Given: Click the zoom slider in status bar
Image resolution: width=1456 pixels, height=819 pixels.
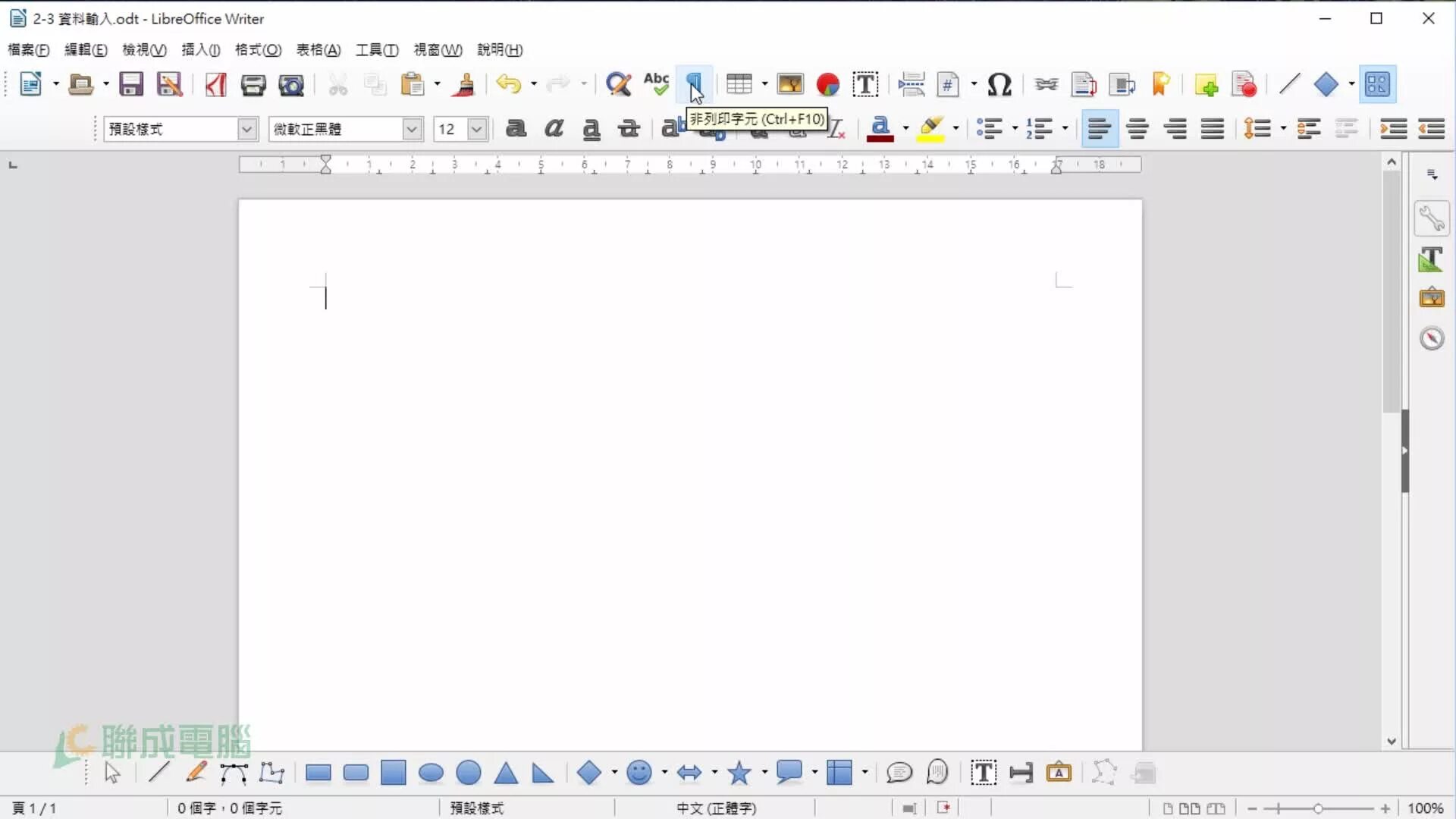Looking at the screenshot, I should tap(1318, 808).
